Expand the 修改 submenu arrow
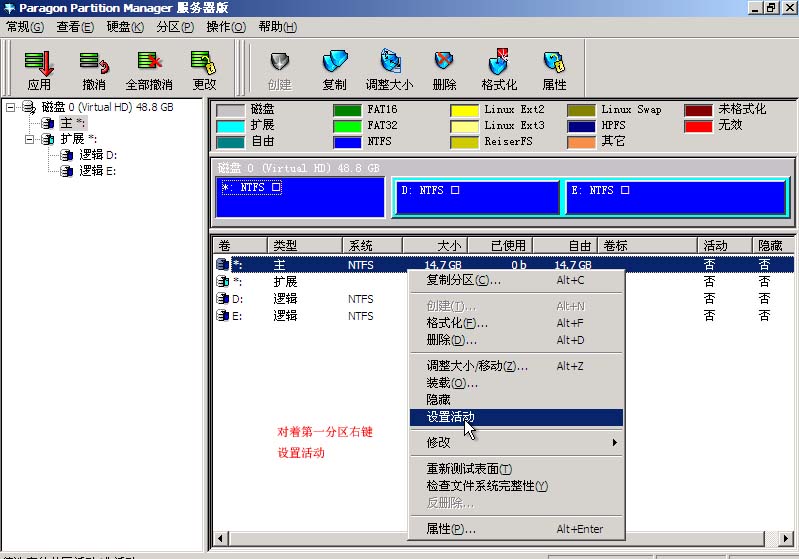Image resolution: width=799 pixels, height=559 pixels. pyautogui.click(x=615, y=442)
